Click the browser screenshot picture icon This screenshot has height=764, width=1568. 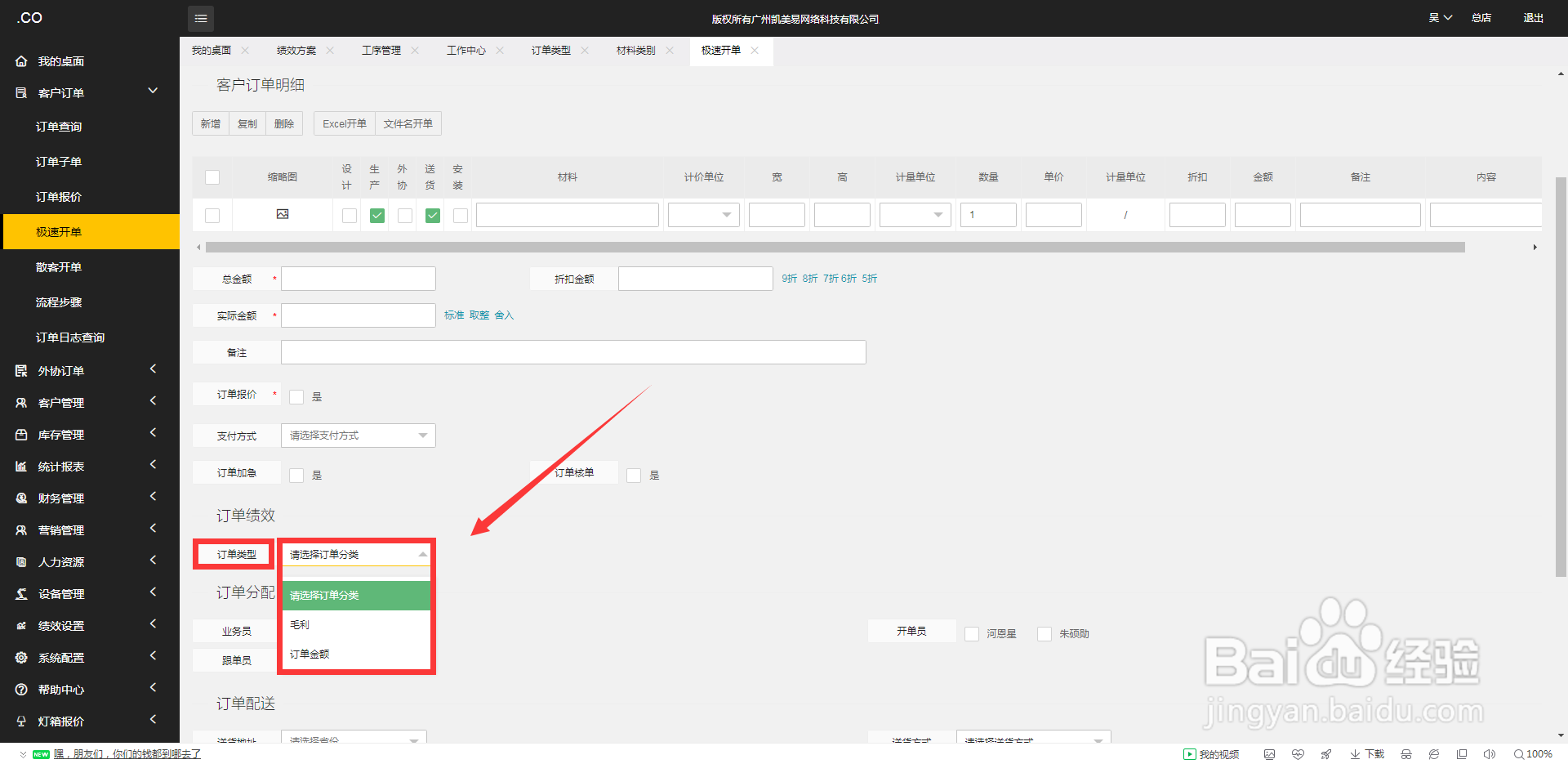coord(1269,754)
